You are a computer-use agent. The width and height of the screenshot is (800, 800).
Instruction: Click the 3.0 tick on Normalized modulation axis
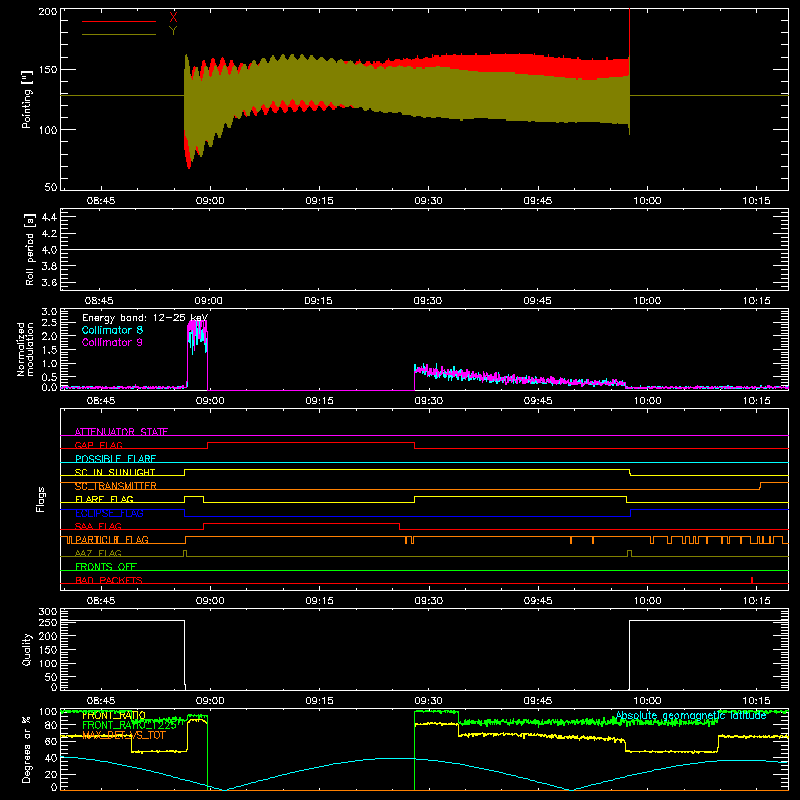point(49,311)
